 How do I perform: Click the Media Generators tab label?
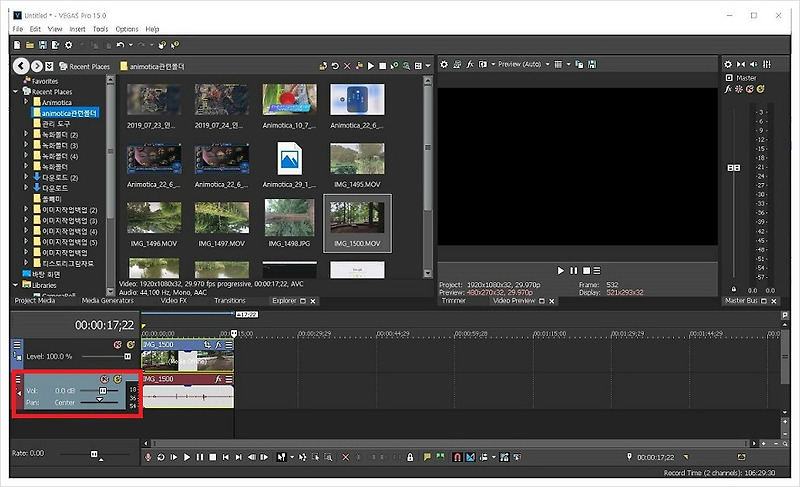click(x=108, y=300)
